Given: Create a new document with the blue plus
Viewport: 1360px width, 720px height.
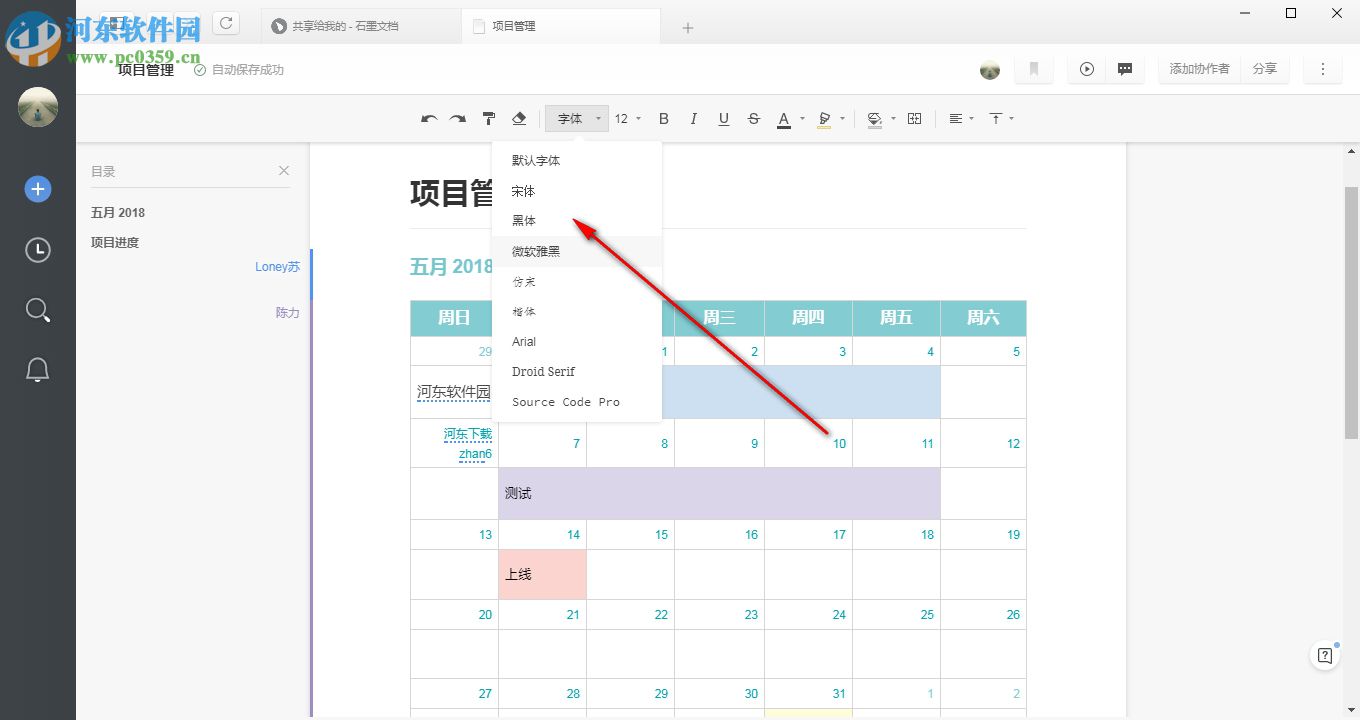Looking at the screenshot, I should [38, 189].
